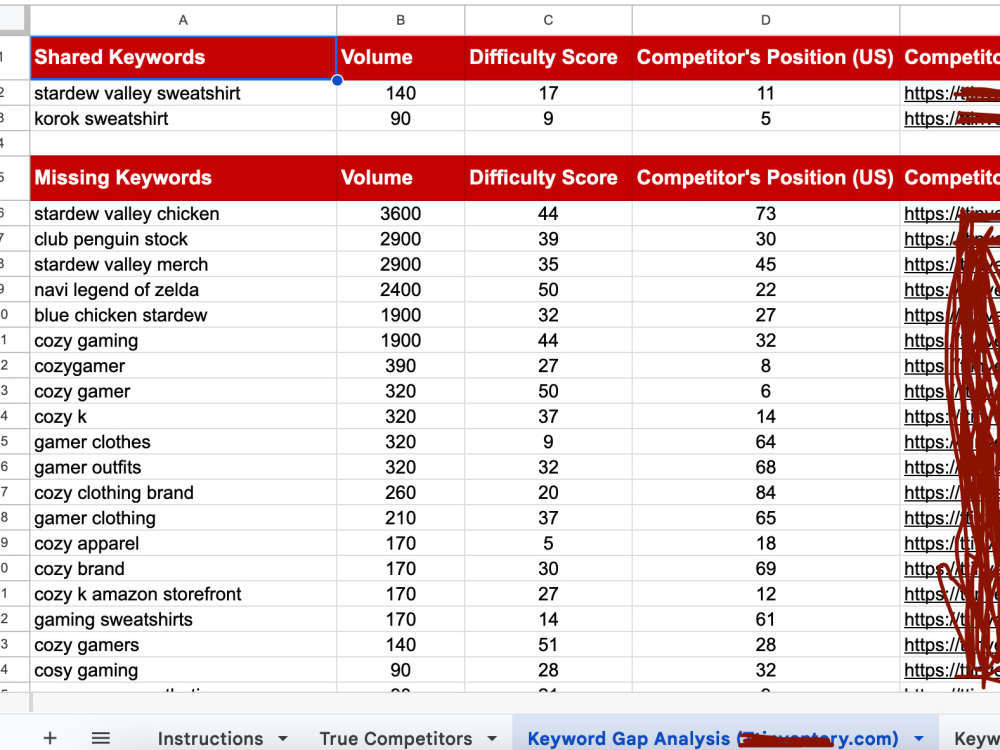Click volume 3600 for stardew valley chicken
1000x750 pixels.
click(x=401, y=214)
